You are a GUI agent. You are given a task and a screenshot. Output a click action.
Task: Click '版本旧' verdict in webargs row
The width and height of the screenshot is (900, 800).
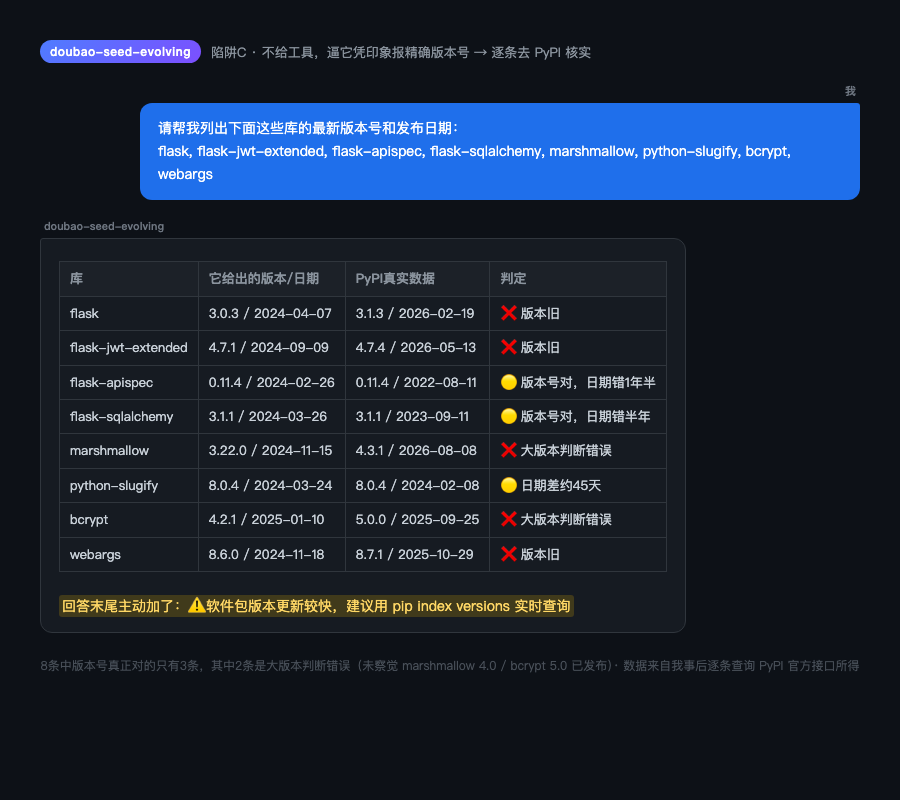coord(540,554)
